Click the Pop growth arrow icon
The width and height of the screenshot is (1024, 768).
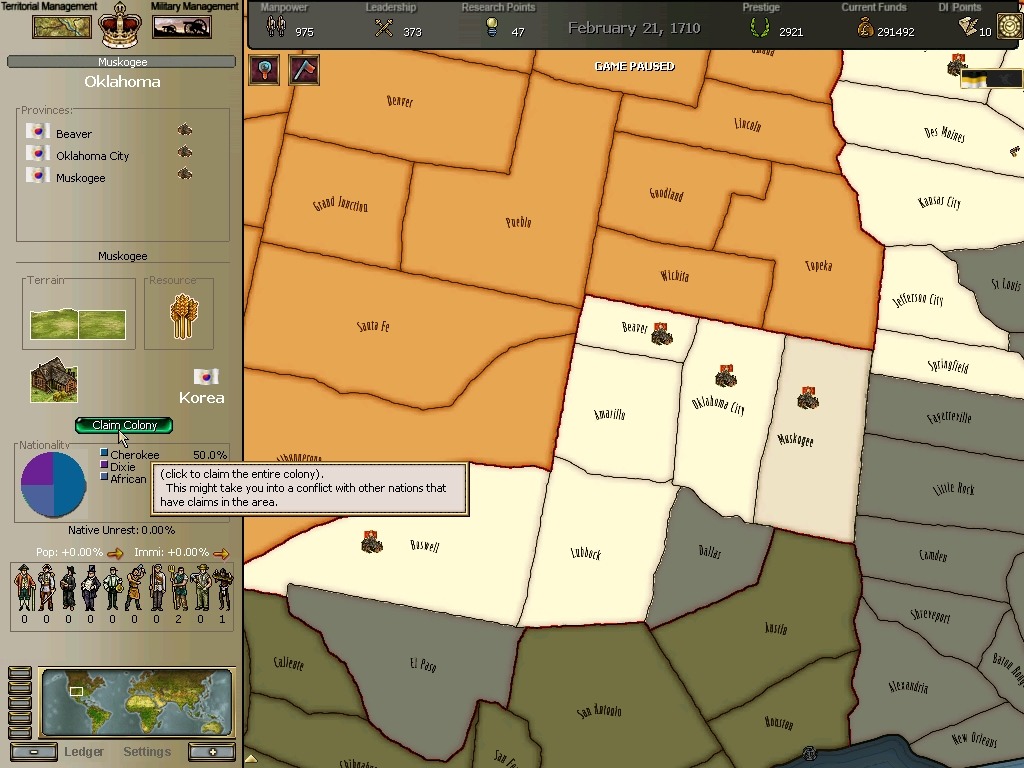click(x=115, y=554)
